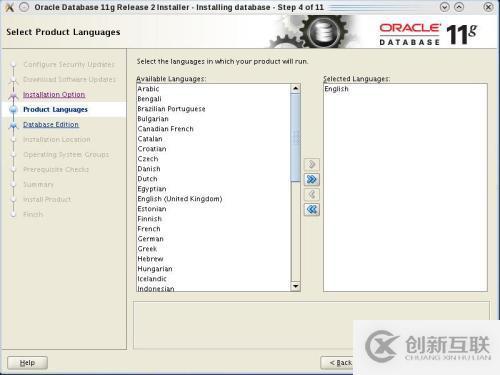Click the Install Product step
The width and height of the screenshot is (500, 375).
pos(47,199)
